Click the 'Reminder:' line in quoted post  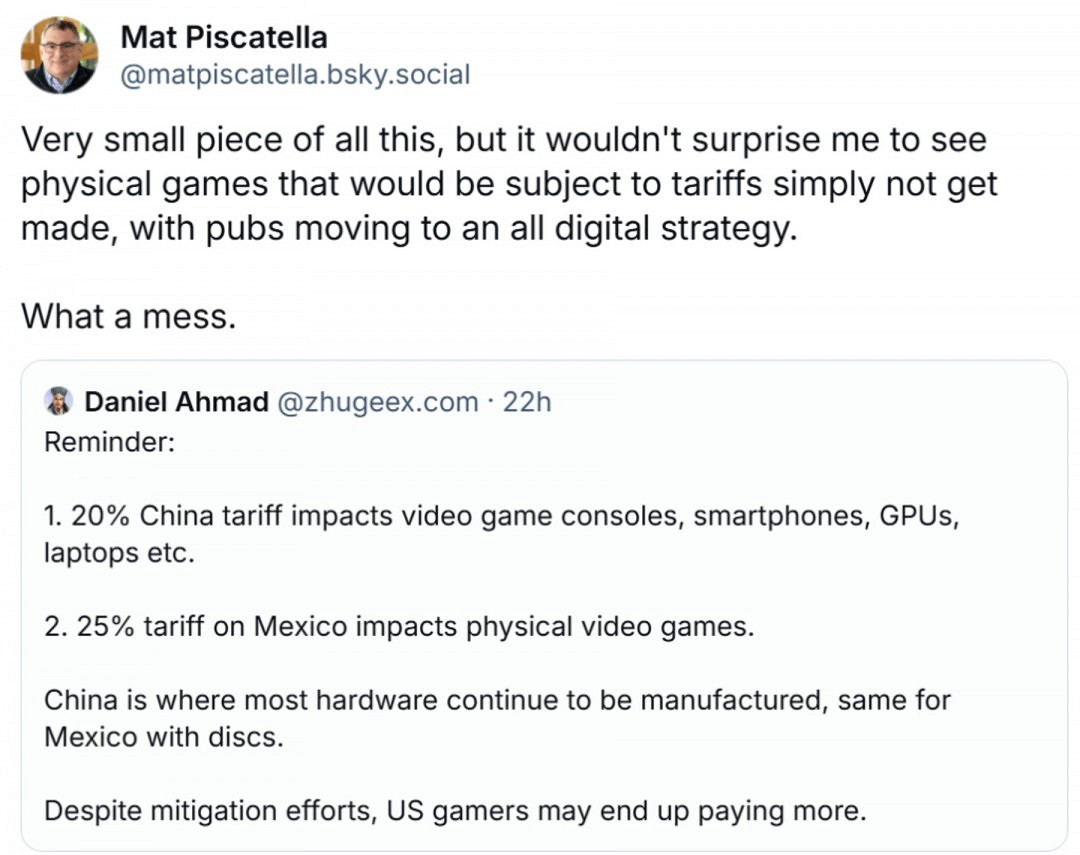(110, 441)
